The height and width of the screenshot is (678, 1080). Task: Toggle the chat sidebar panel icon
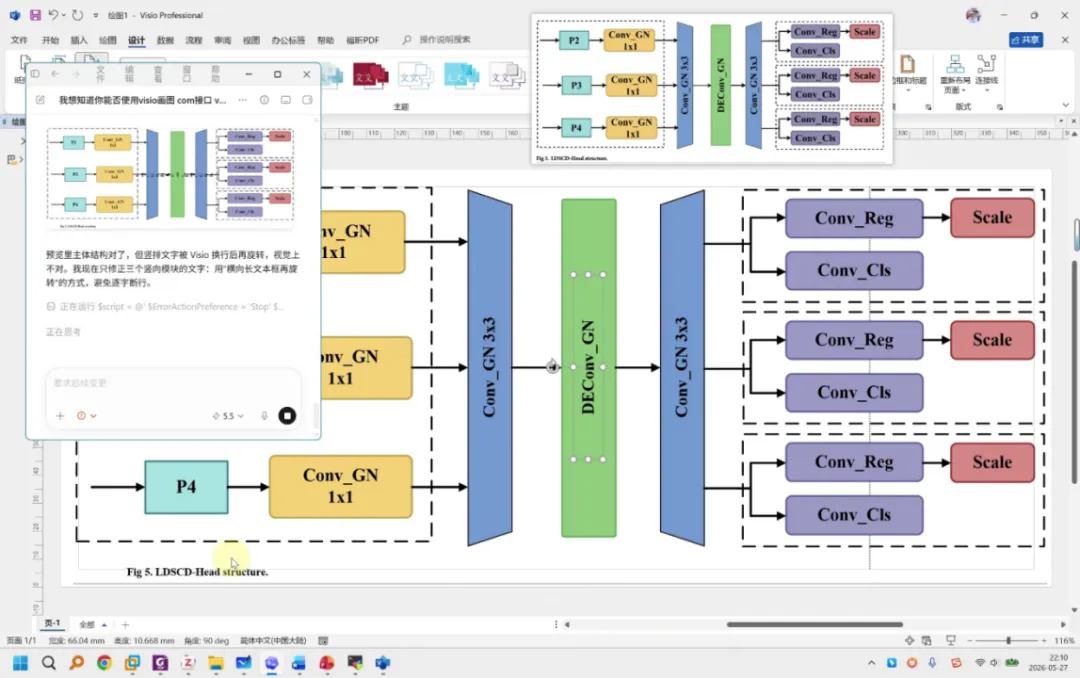click(x=35, y=74)
